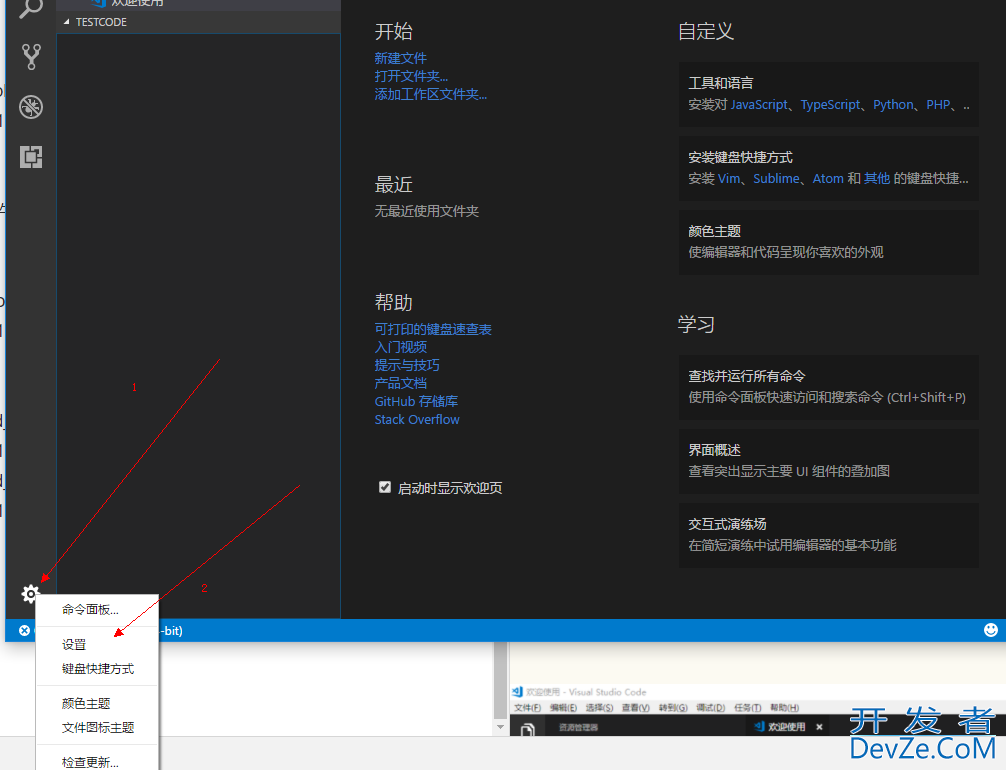Click the feedback smiley in status bar
1006x770 pixels.
tap(991, 630)
